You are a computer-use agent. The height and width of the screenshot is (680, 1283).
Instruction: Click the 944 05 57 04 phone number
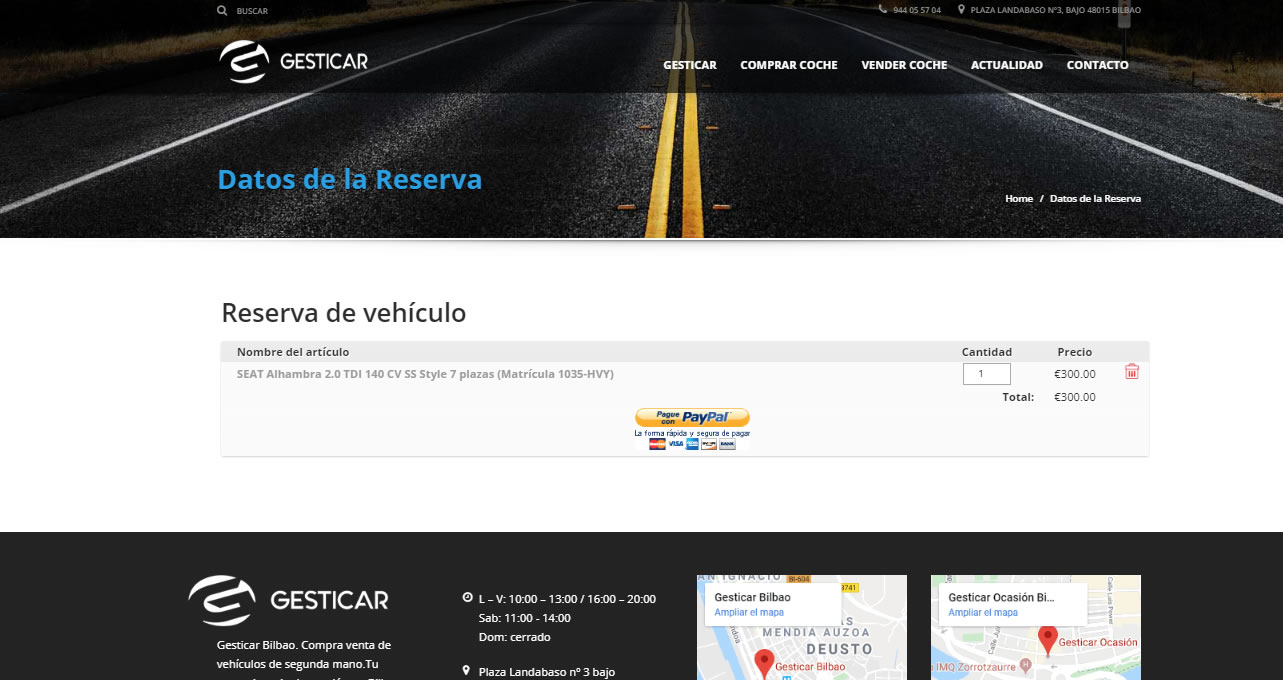point(917,10)
